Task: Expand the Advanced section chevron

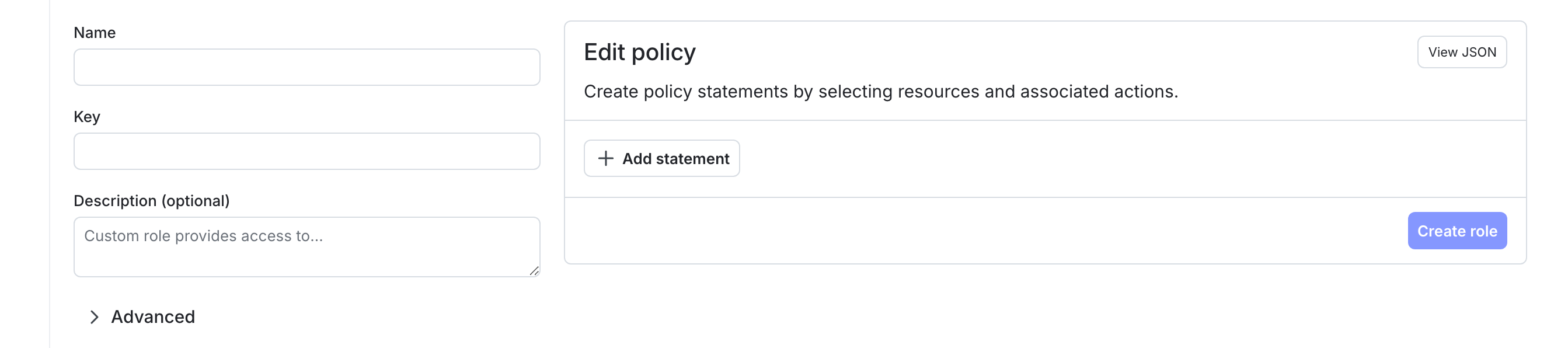Action: click(95, 317)
